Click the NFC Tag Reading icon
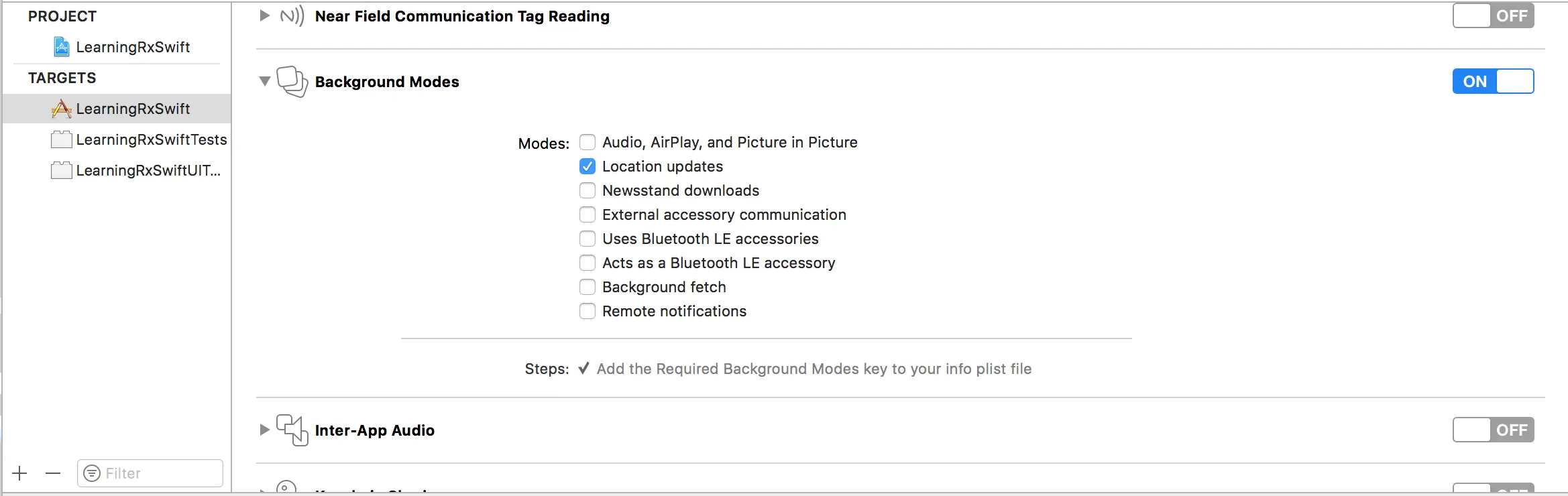Image resolution: width=1568 pixels, height=496 pixels. coord(292,15)
